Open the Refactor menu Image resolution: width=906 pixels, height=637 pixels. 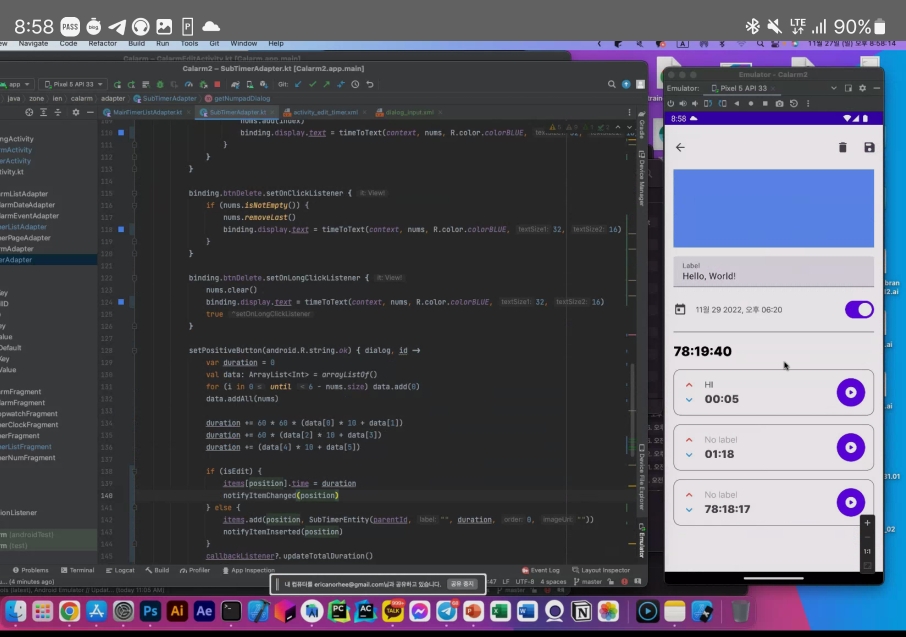pyautogui.click(x=102, y=43)
